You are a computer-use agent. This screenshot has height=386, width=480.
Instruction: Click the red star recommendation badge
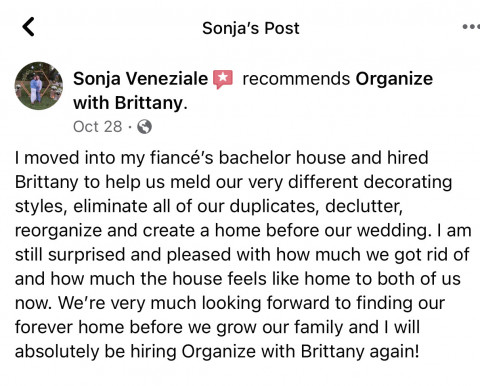tap(223, 79)
